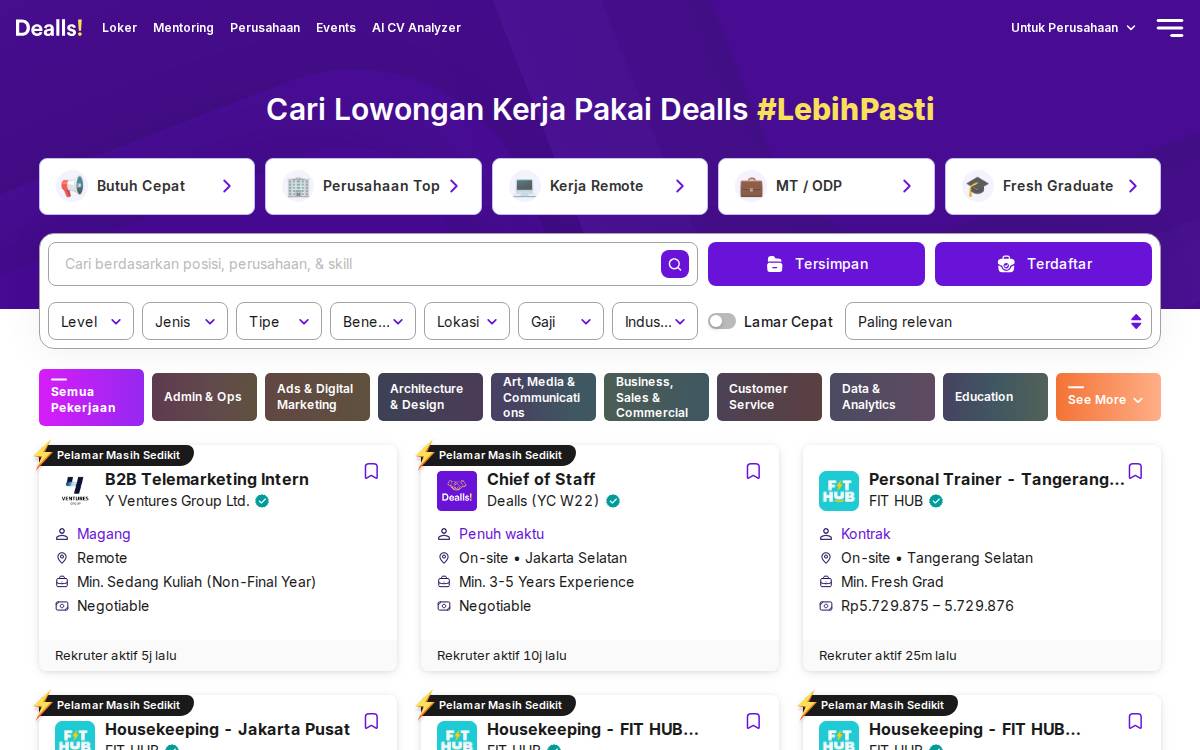This screenshot has width=1200, height=750.
Task: Click verified badge next to Dealls (YC W22)
Action: click(613, 501)
